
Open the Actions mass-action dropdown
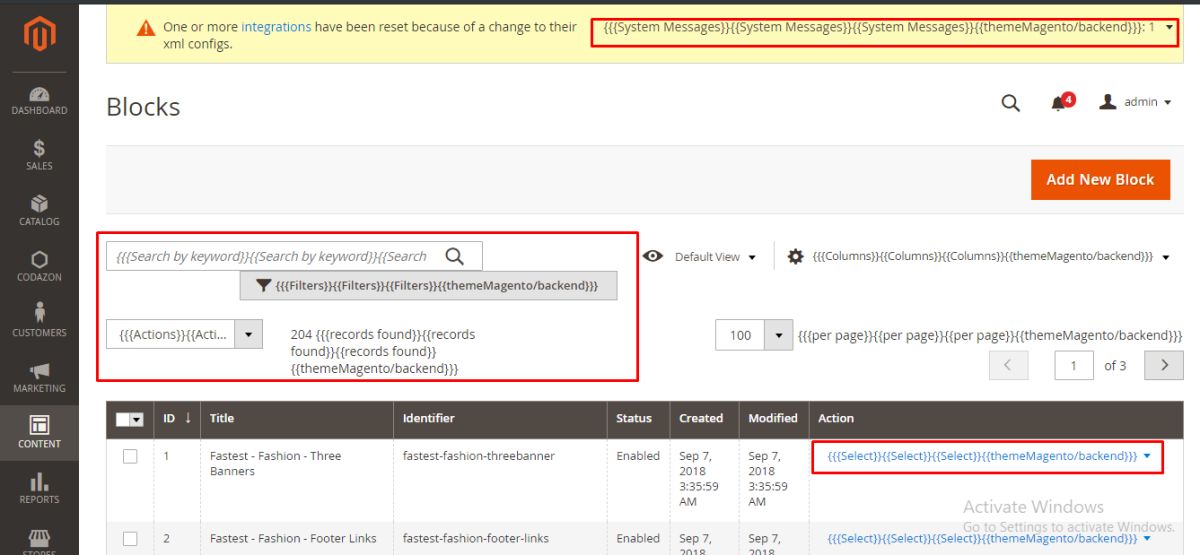(x=185, y=334)
